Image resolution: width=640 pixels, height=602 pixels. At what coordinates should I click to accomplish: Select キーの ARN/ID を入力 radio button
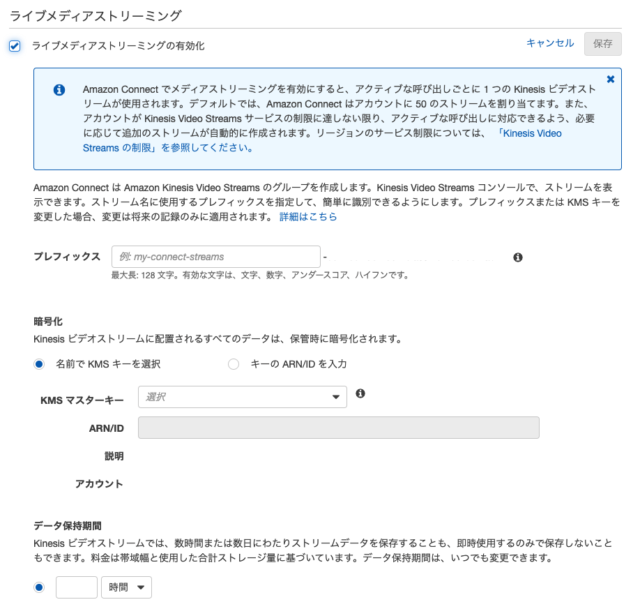(x=233, y=364)
